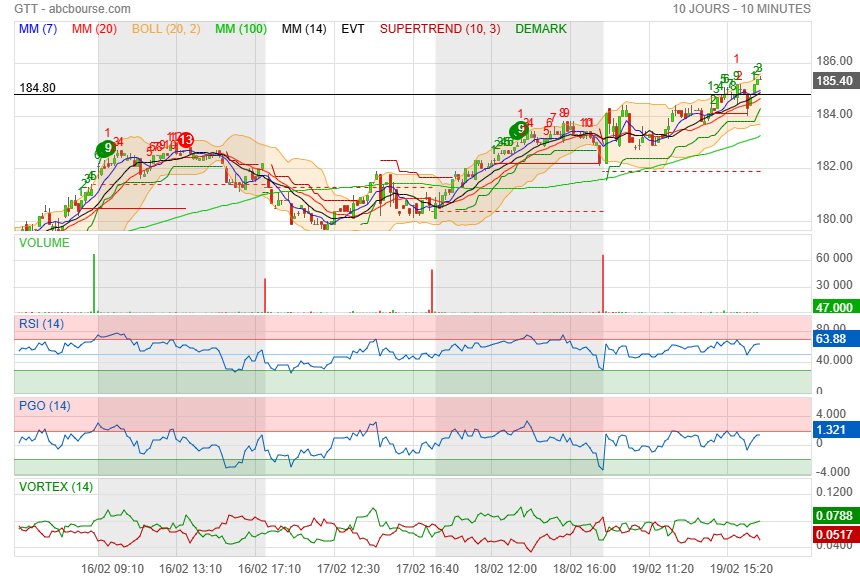Click the PGO (14) panel label
Screen dimensions: 860x579
tap(44, 405)
